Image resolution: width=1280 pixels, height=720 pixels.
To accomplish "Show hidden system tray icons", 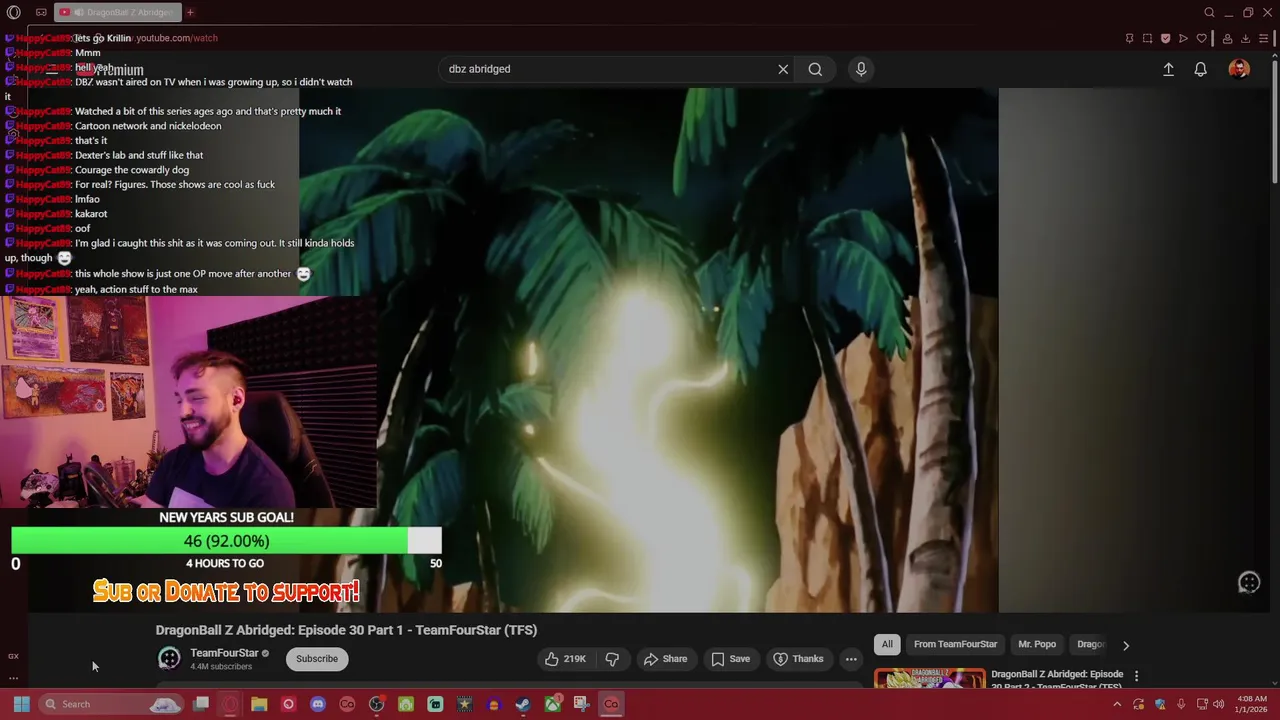I will [1117, 704].
